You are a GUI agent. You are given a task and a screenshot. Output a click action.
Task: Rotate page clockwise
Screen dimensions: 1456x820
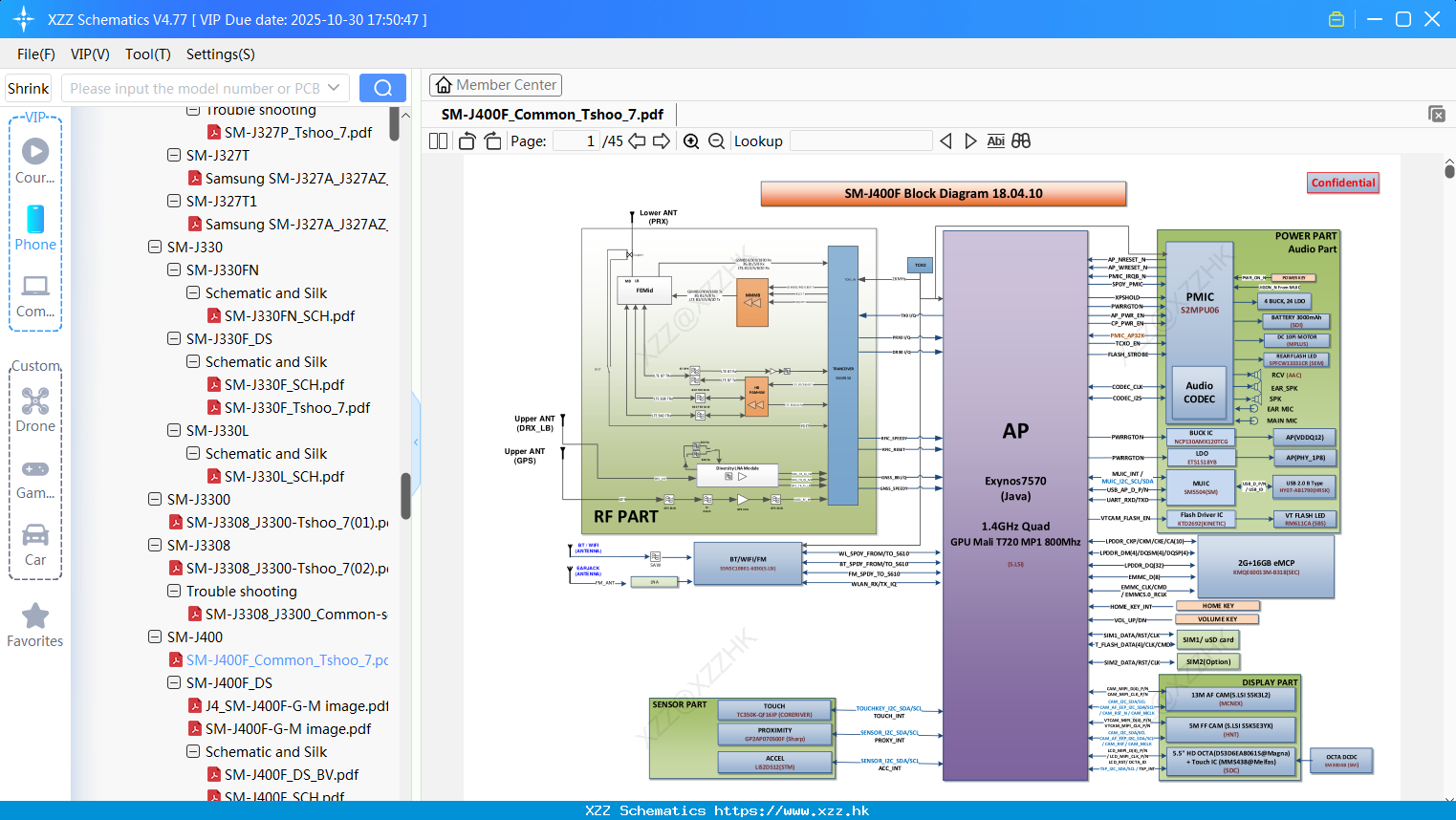tap(493, 140)
